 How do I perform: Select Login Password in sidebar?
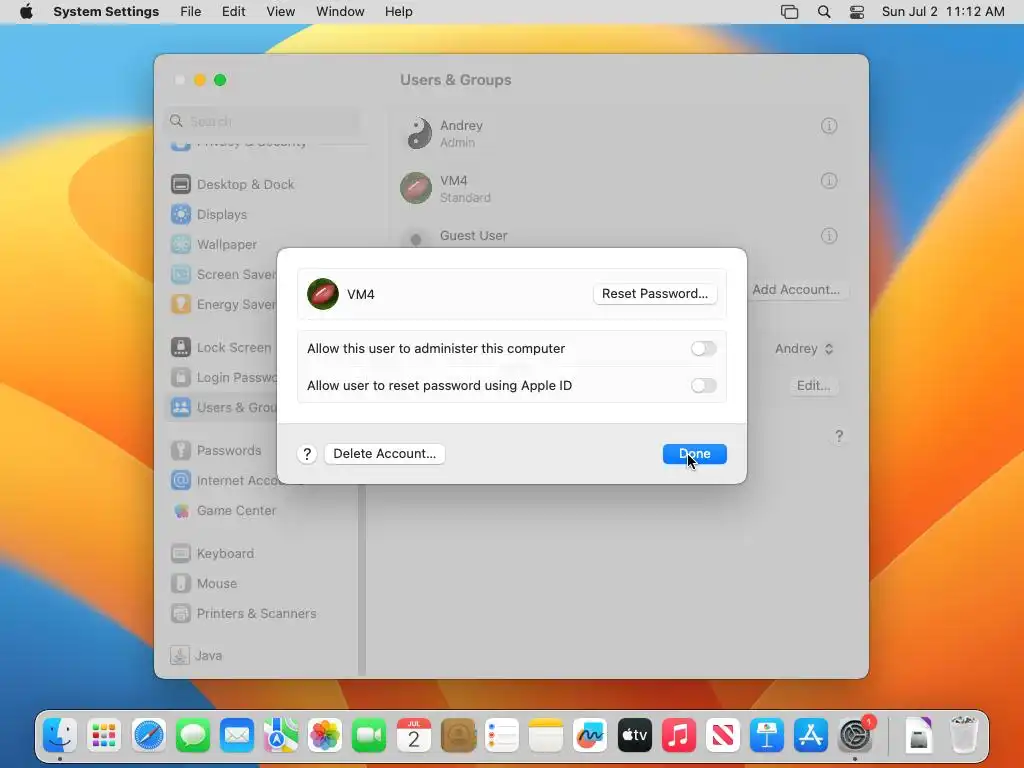tap(222, 378)
